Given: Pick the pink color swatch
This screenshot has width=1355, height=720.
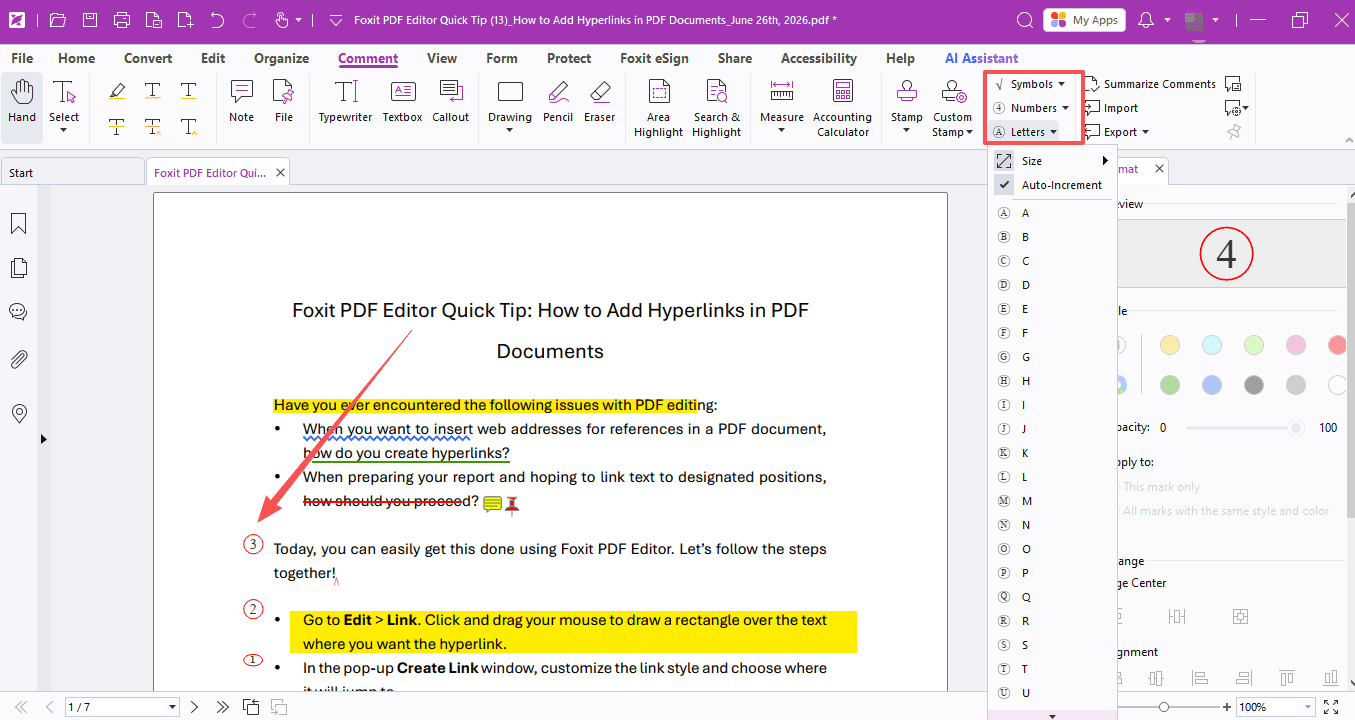Looking at the screenshot, I should point(1295,345).
